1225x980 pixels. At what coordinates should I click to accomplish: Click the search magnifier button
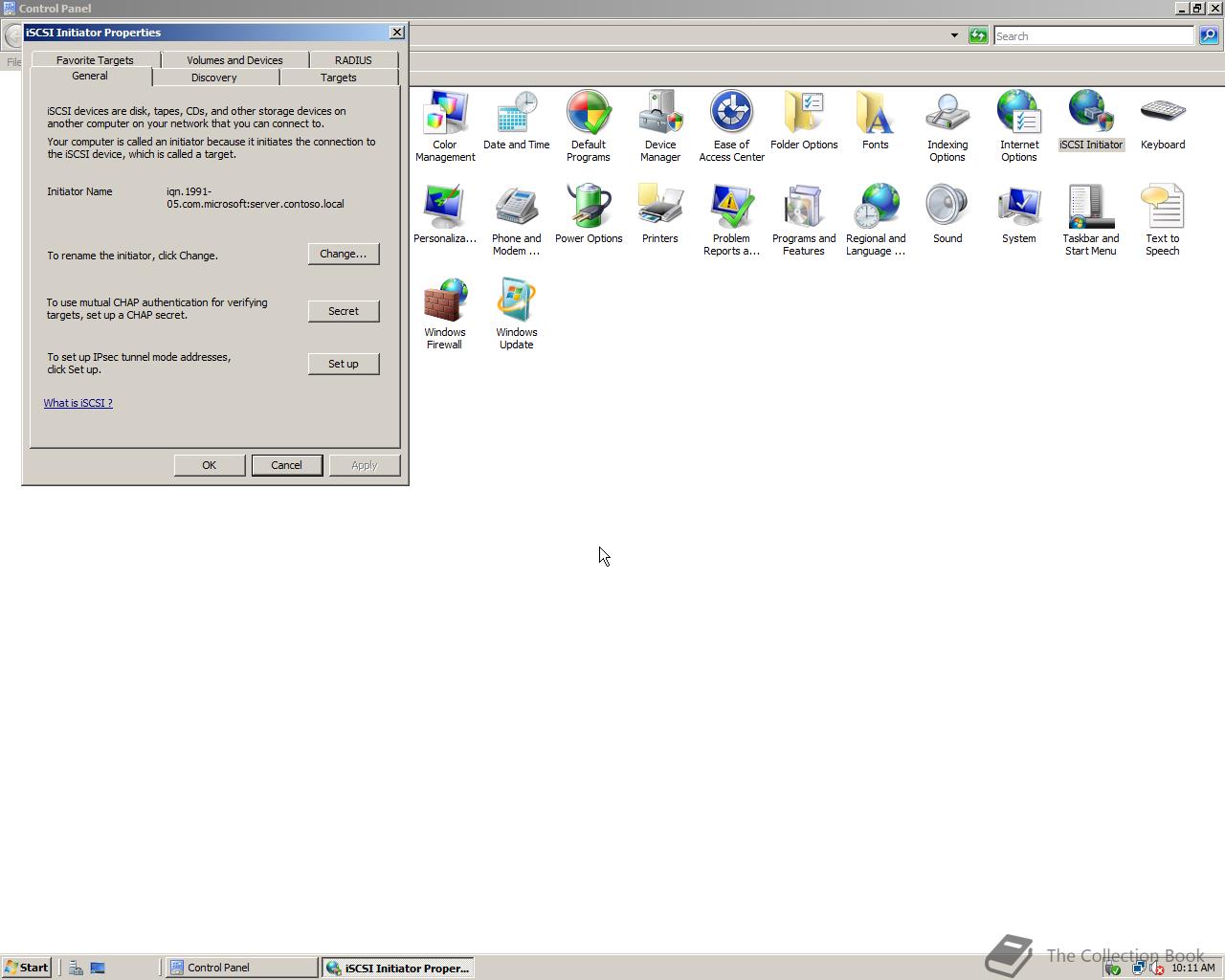1209,35
